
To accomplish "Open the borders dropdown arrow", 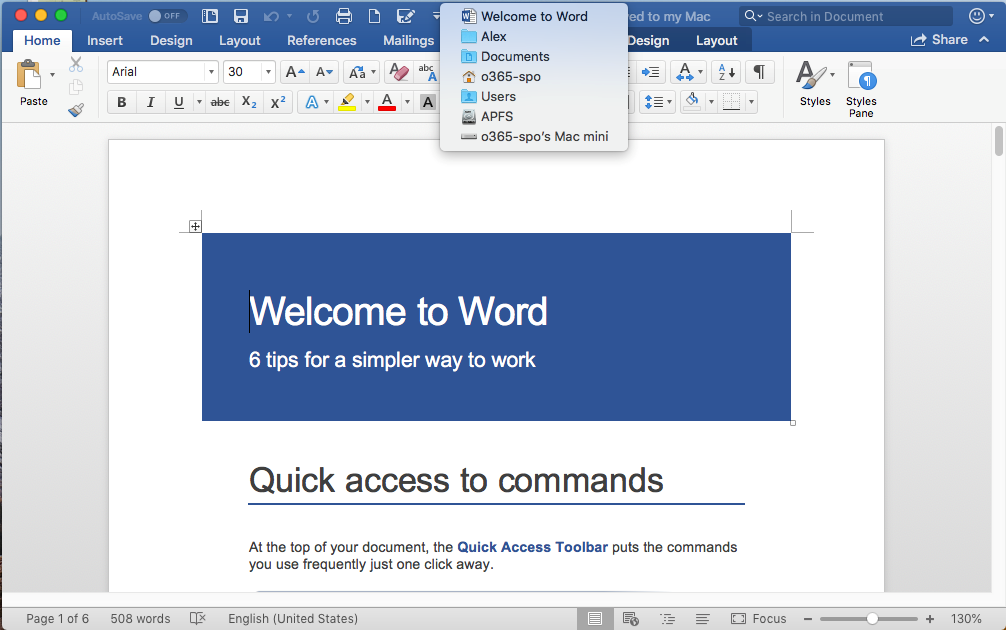I will click(751, 102).
